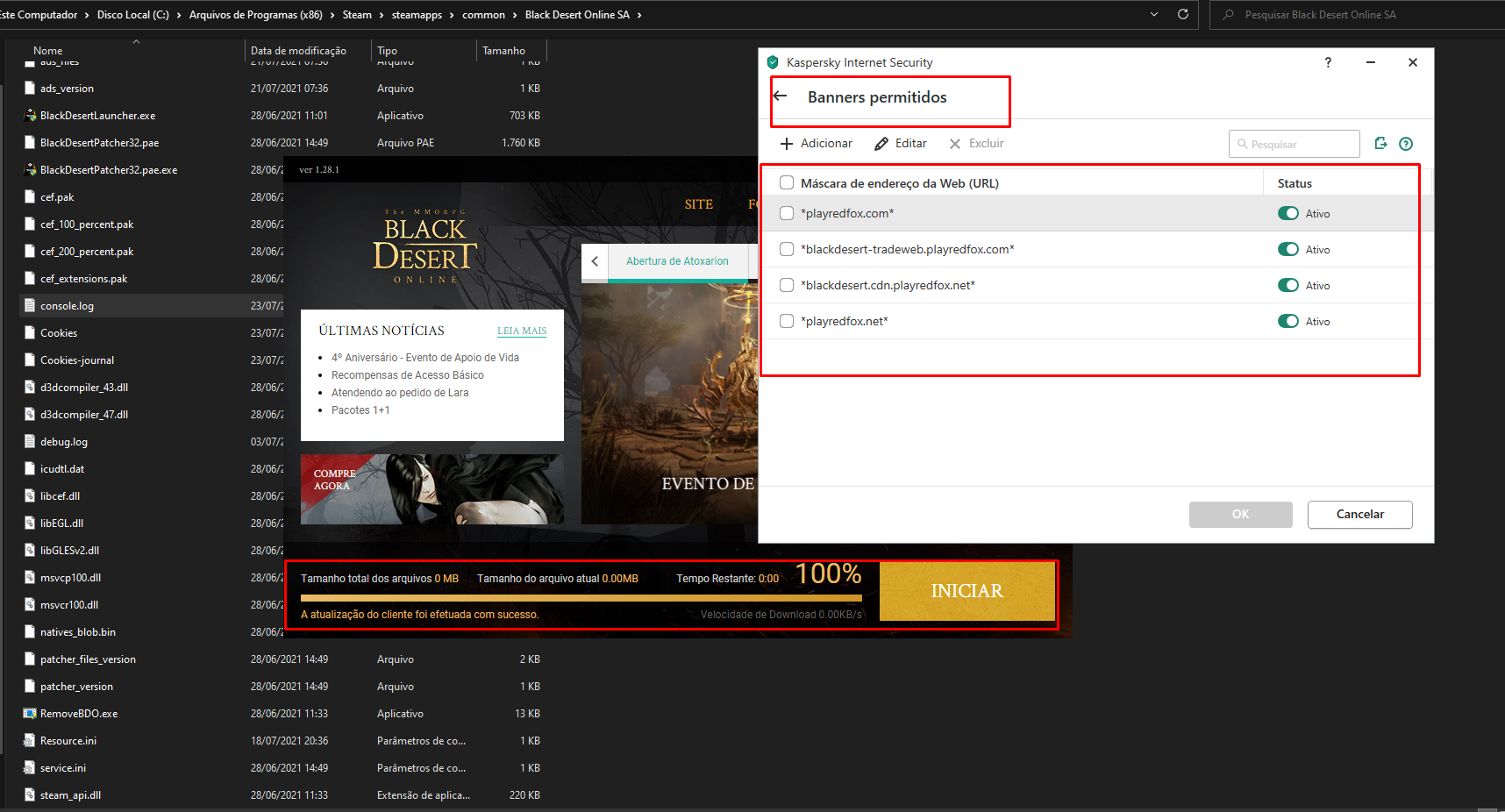Click the export list icon beside the search box
Image resolution: width=1505 pixels, height=812 pixels.
(x=1380, y=143)
